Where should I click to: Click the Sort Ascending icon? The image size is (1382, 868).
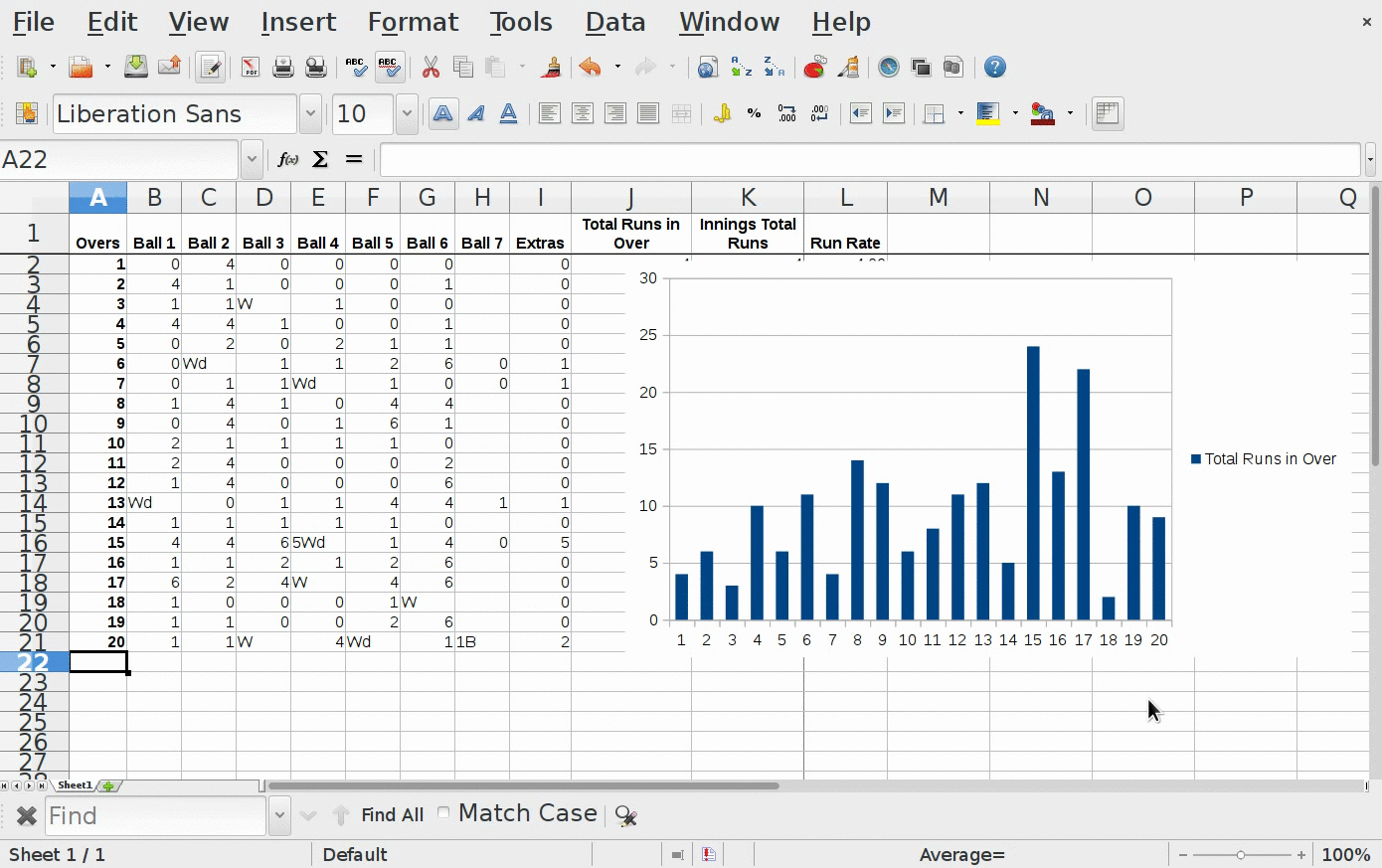(741, 68)
